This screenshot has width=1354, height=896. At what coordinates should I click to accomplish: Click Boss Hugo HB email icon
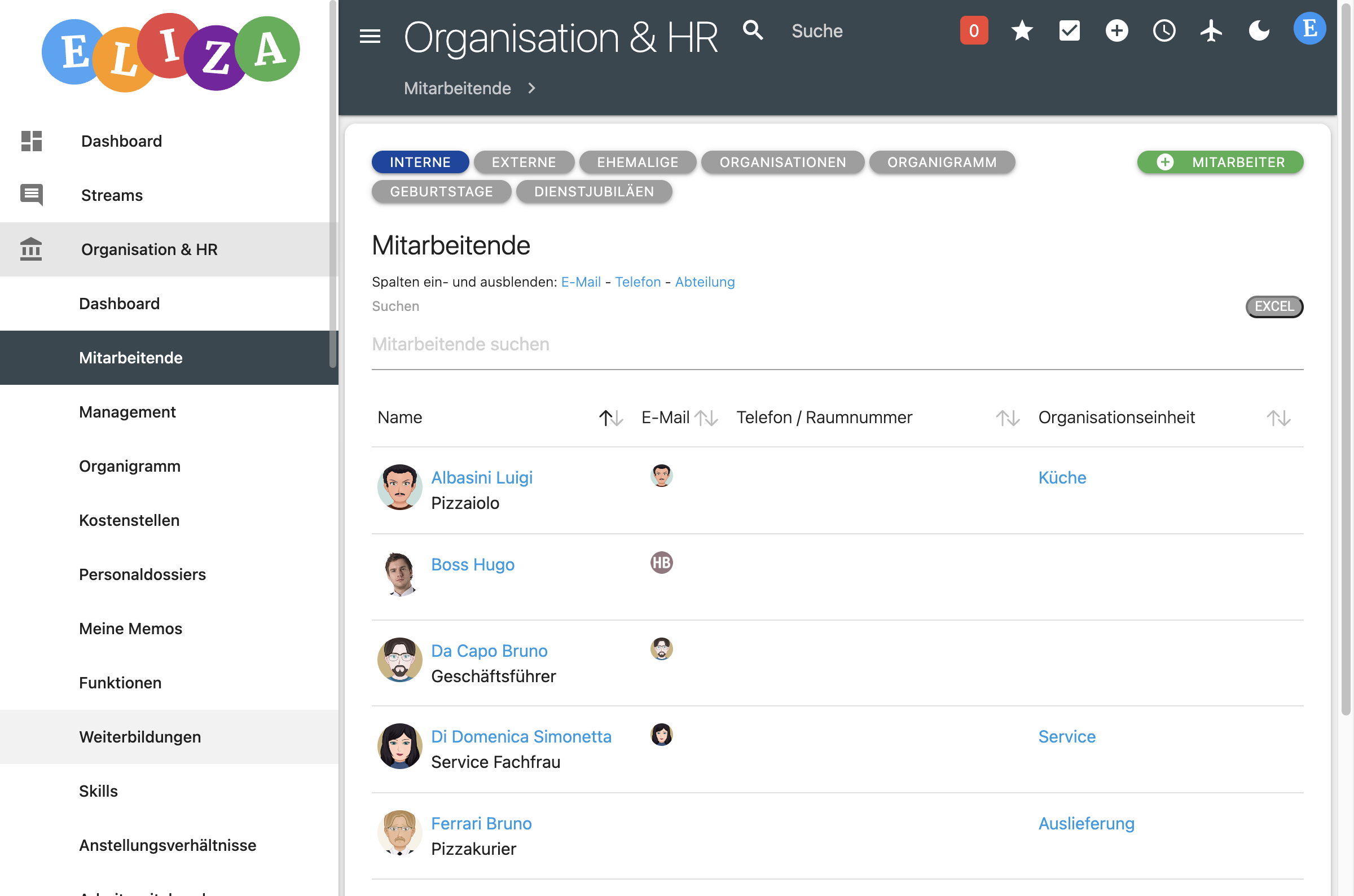(662, 563)
